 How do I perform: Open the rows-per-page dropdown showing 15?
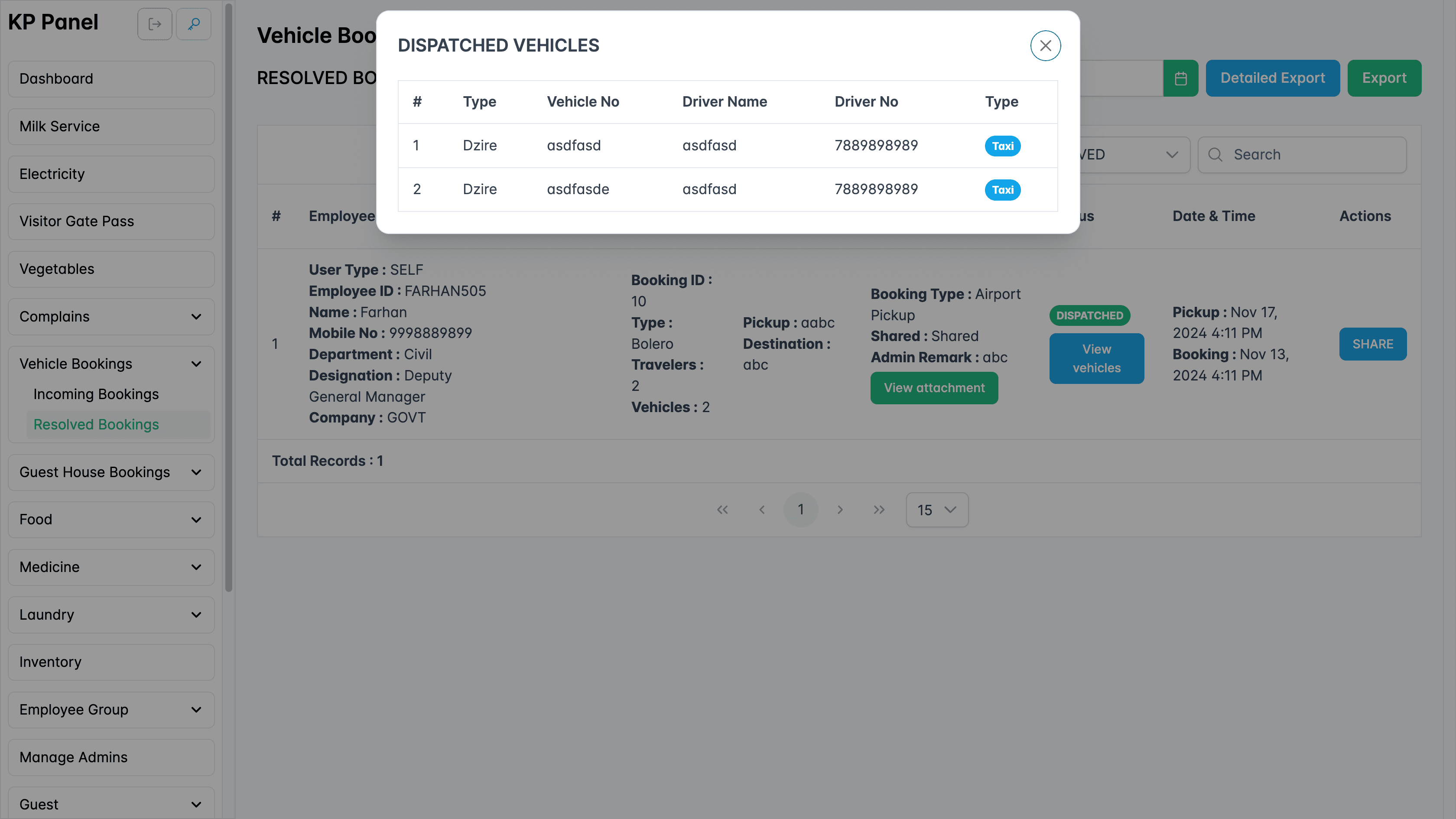[936, 510]
